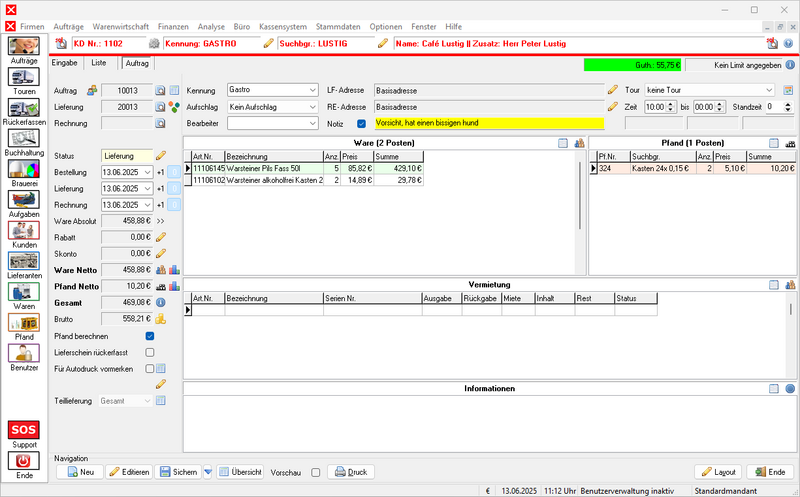The height and width of the screenshot is (497, 800).
Task: Open the Lieferanten sidebar icon
Action: pos(24,260)
